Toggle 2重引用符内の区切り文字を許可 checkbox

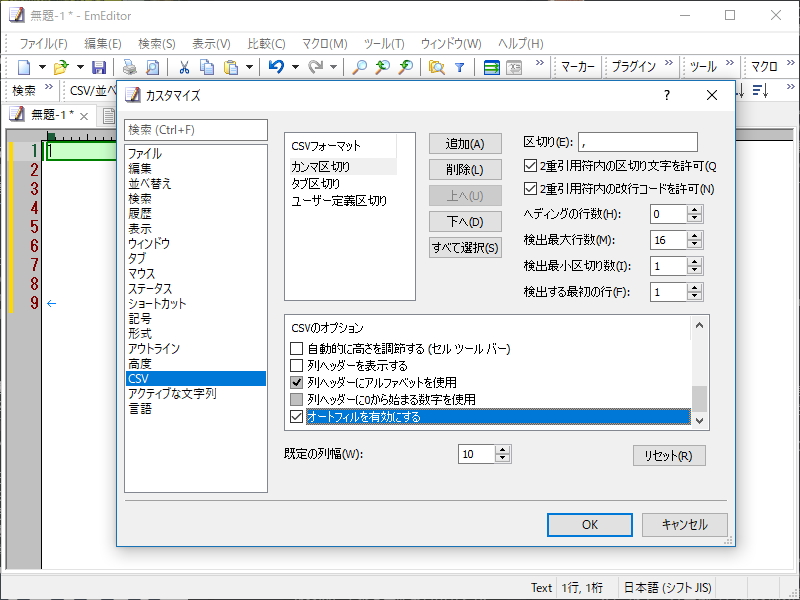point(530,165)
